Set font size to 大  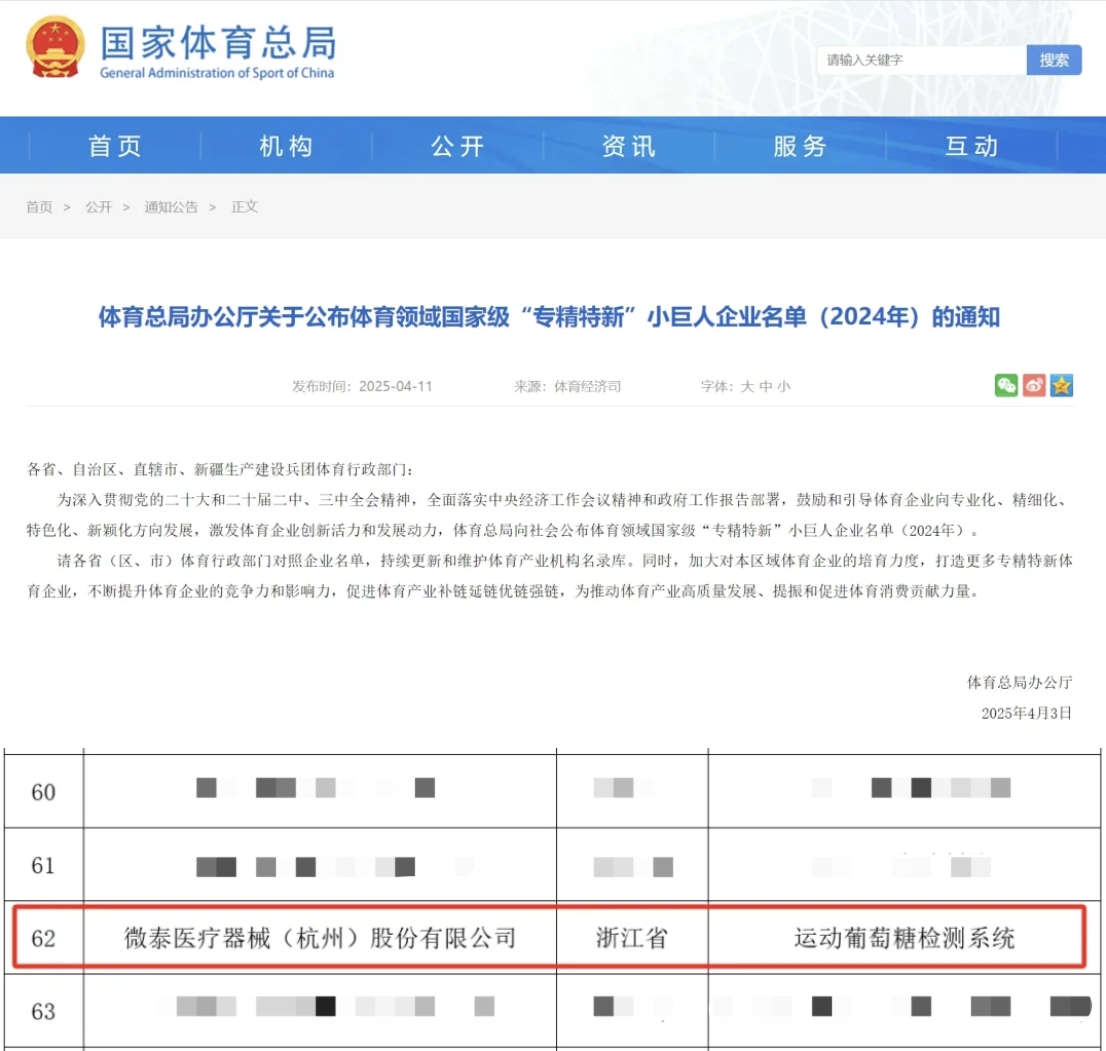747,387
